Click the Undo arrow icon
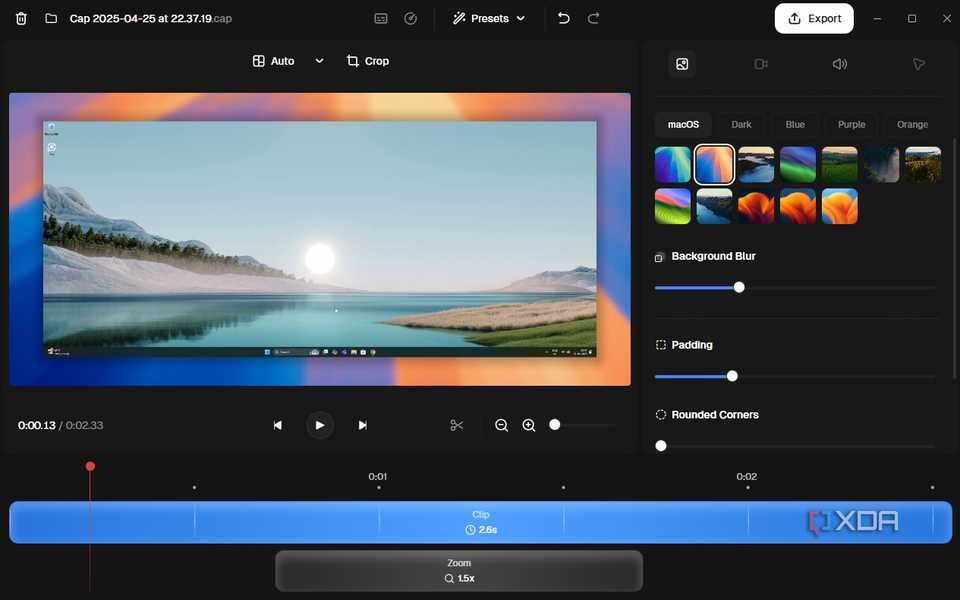Screen dimensions: 960x600 coord(562,17)
